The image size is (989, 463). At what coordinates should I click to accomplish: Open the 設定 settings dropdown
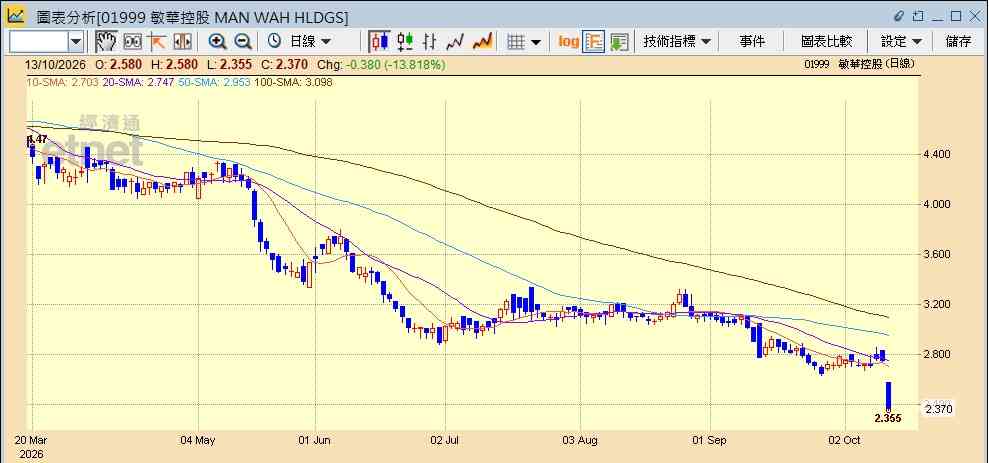click(901, 42)
